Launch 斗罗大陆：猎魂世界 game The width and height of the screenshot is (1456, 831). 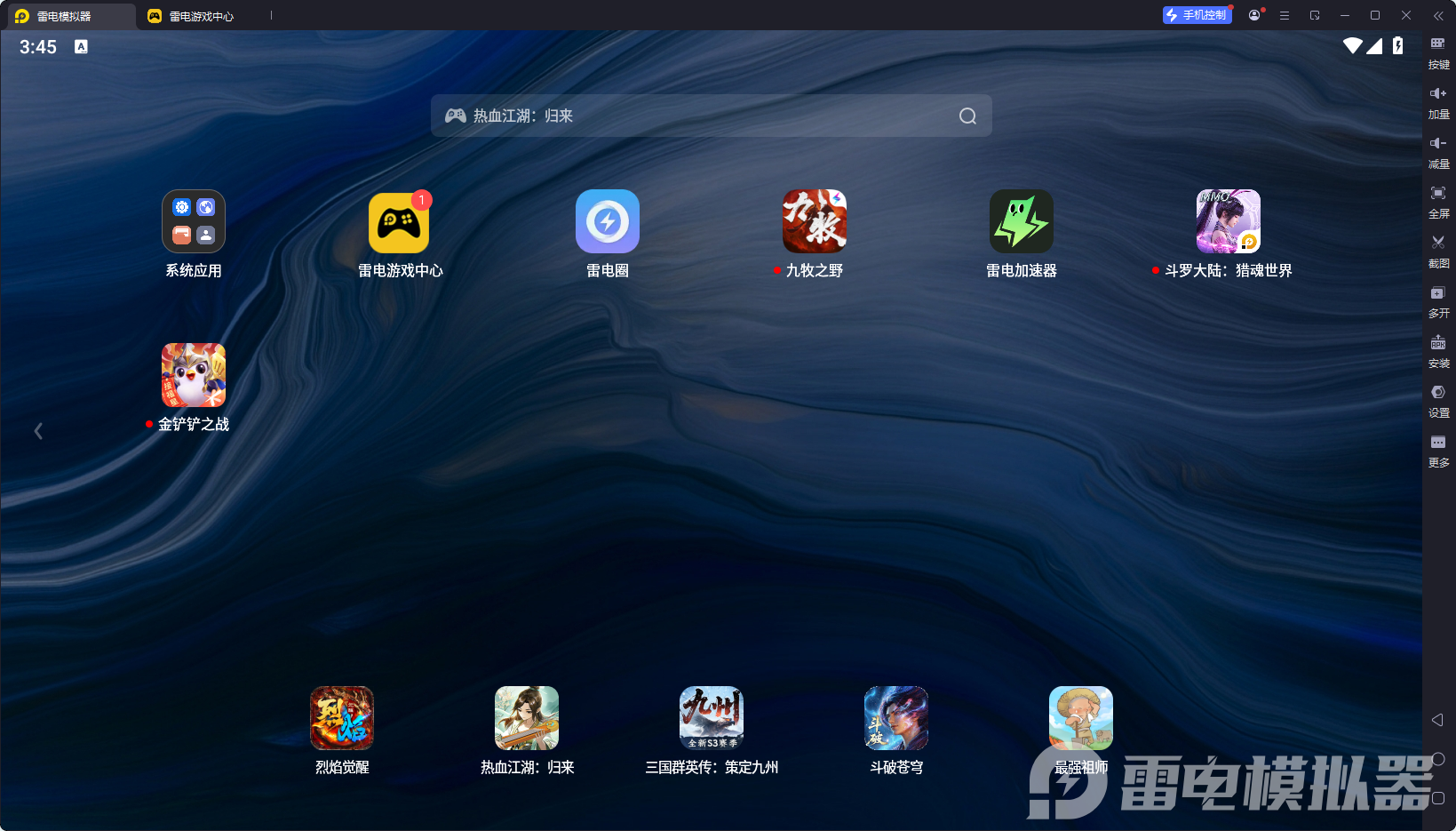tap(1229, 221)
